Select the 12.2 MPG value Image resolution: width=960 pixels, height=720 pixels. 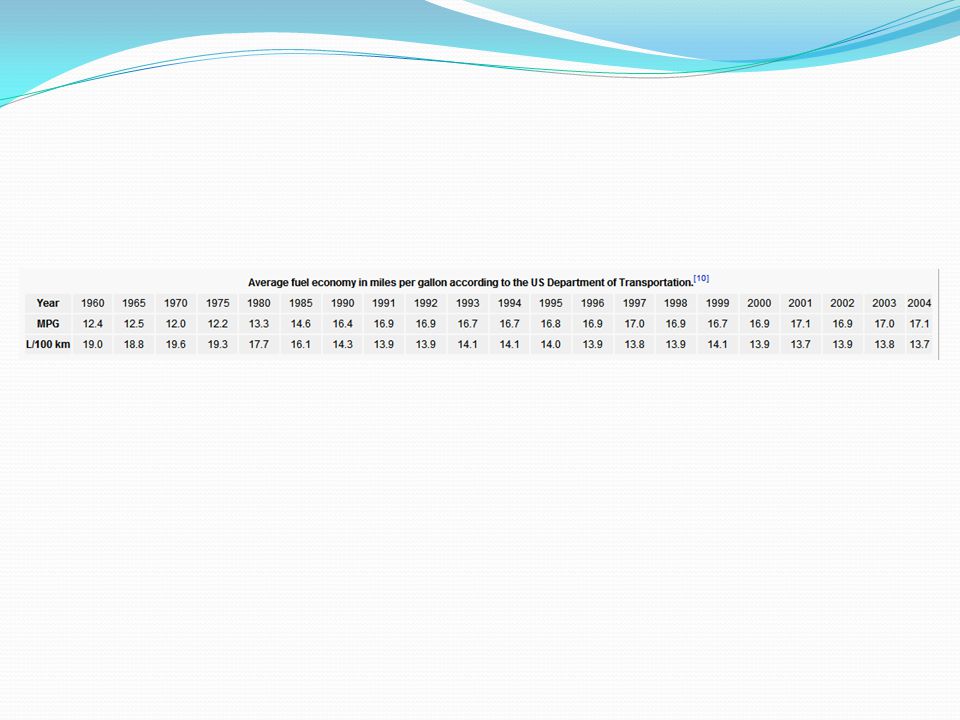[x=217, y=324]
